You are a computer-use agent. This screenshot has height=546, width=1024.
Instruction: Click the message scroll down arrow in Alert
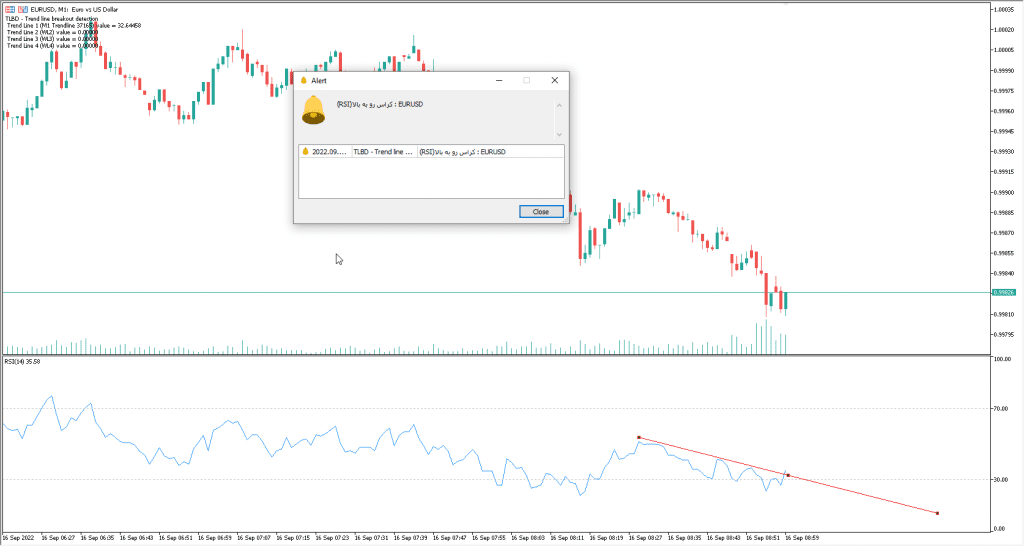[x=559, y=135]
